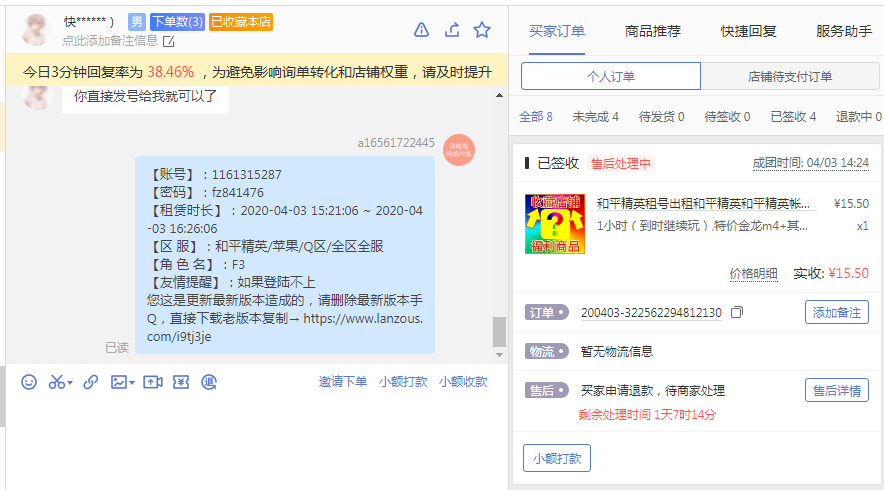Click sender name a16561722445
The height and width of the screenshot is (490, 884).
click(396, 143)
